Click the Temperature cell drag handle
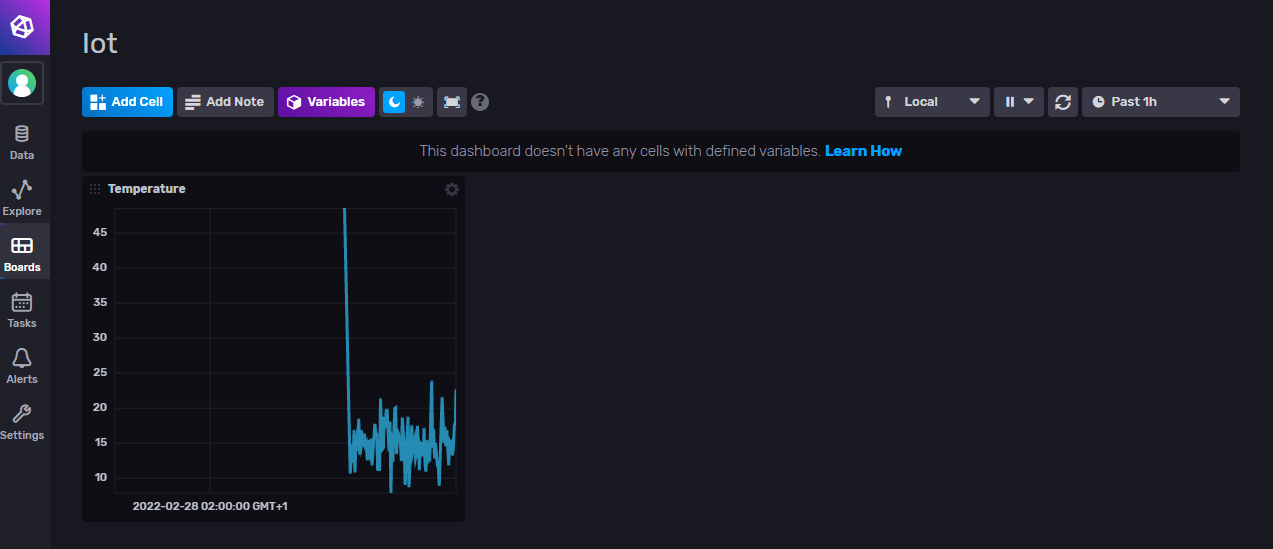1273x549 pixels. click(95, 189)
